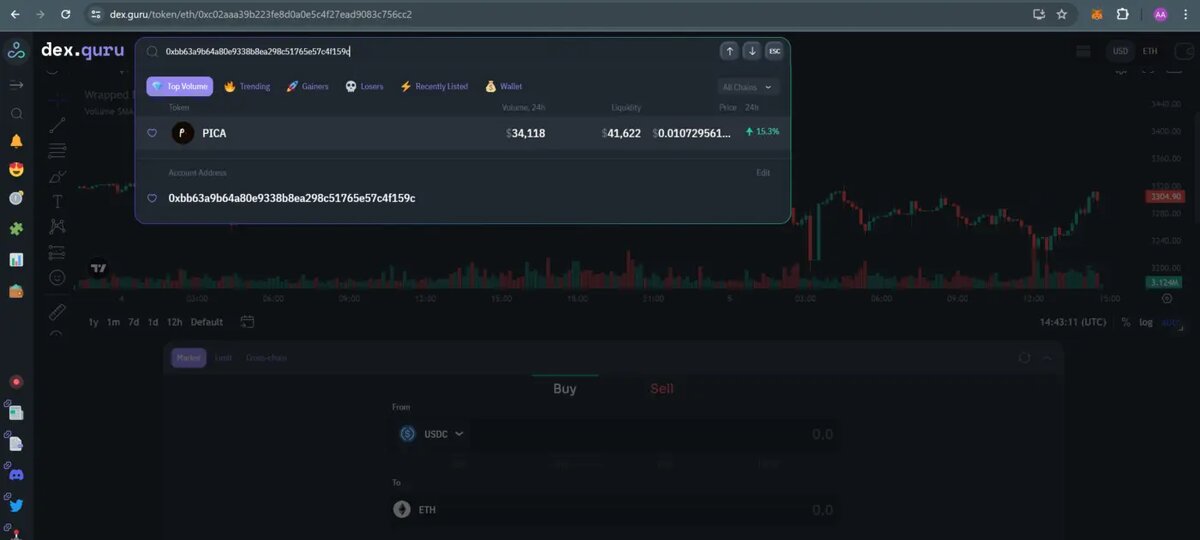
Task: Select the text tool in chart toolbar
Action: point(57,201)
